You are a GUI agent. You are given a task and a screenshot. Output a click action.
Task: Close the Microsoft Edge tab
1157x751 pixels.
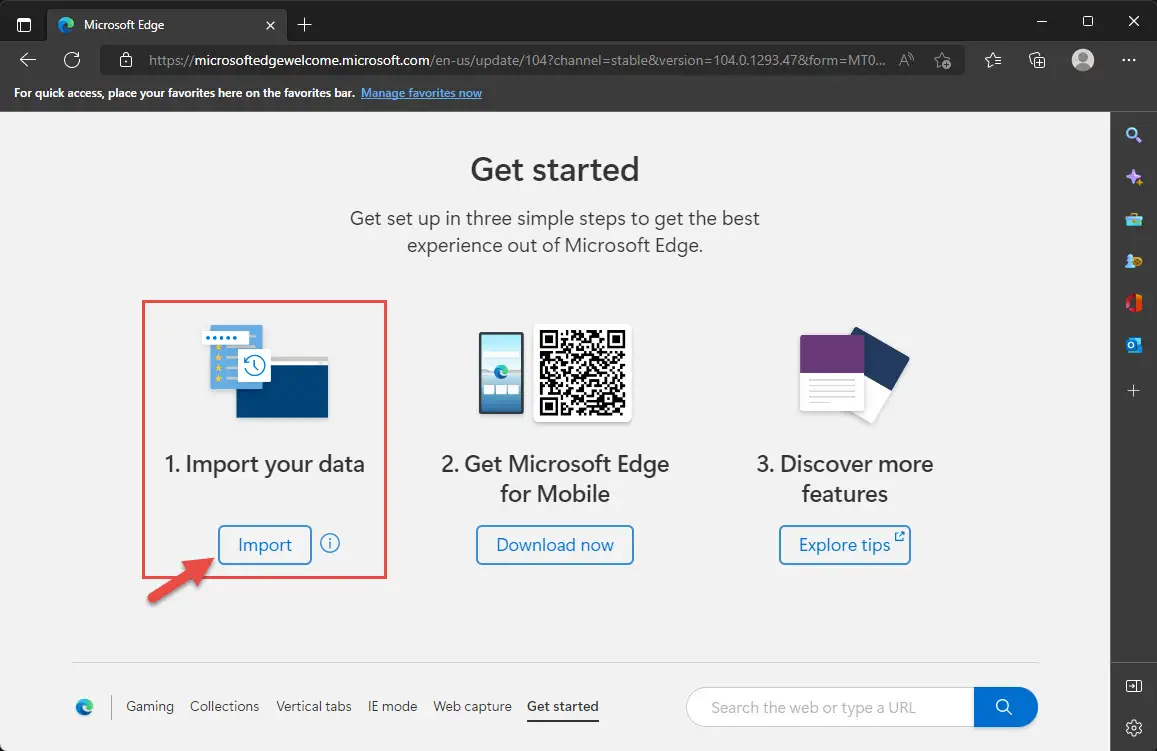[270, 25]
